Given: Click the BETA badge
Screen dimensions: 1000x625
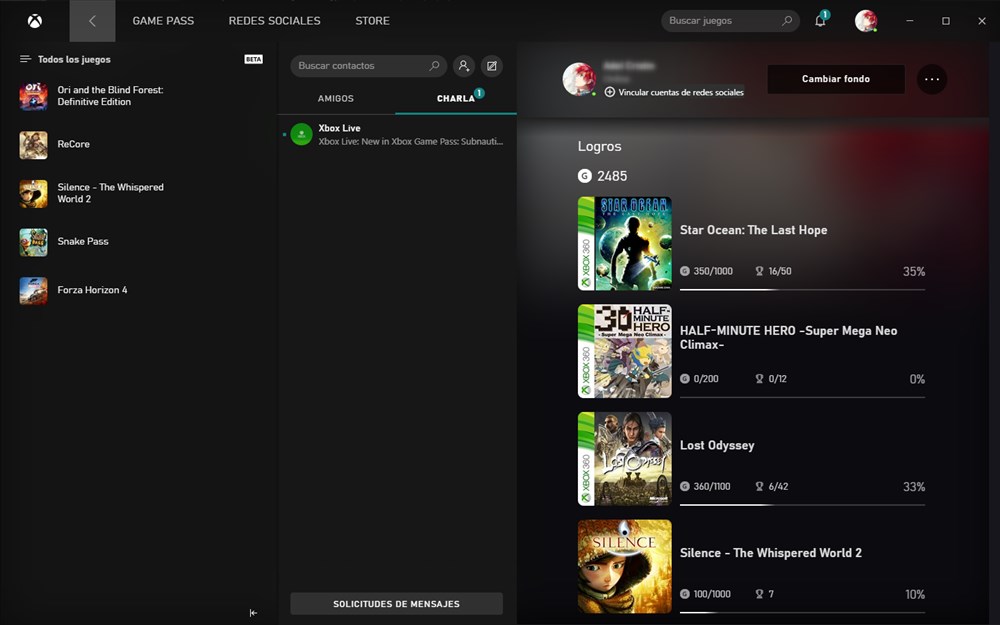Looking at the screenshot, I should point(253,59).
